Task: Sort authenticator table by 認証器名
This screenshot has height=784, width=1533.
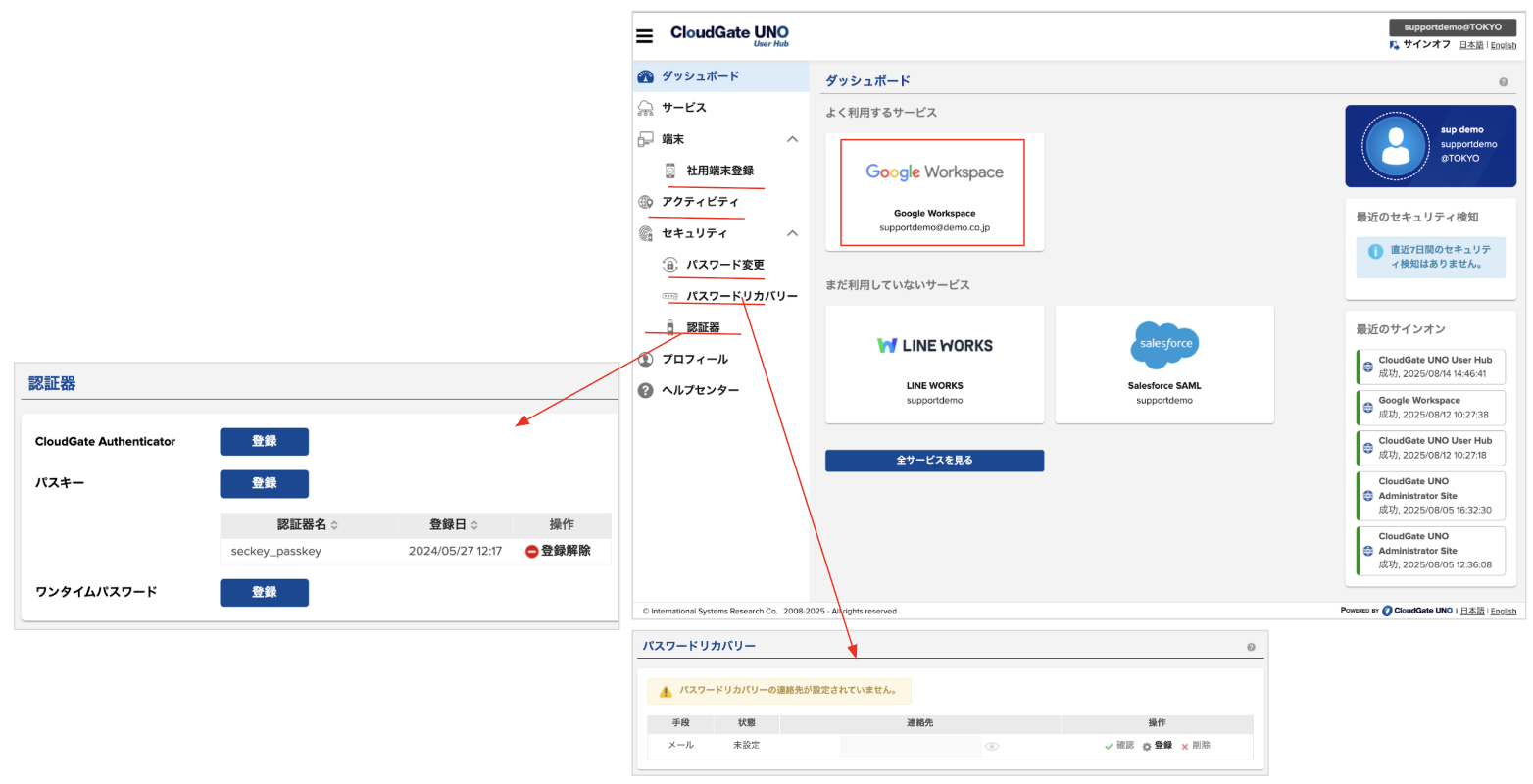Action: click(x=308, y=525)
